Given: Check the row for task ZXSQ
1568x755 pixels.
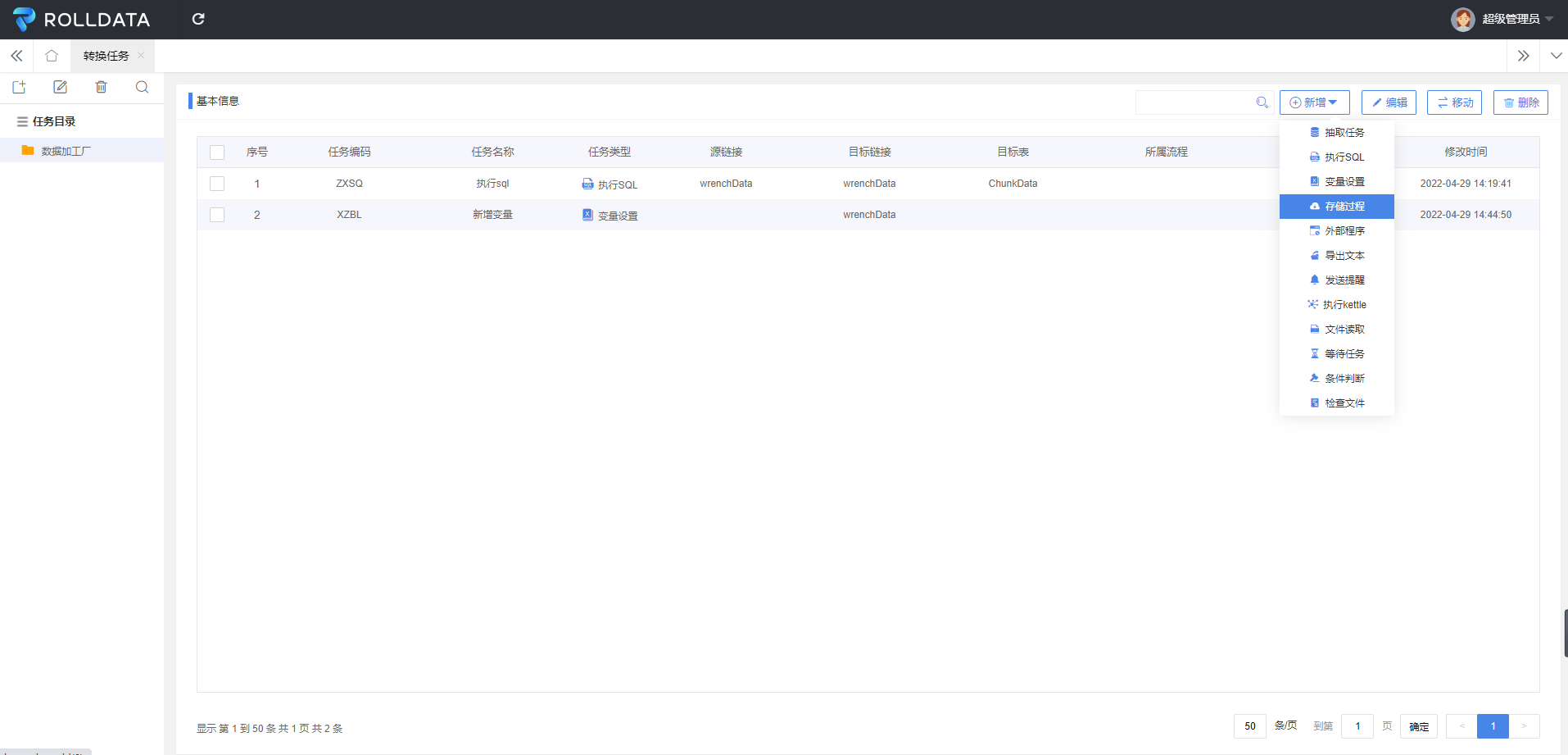Looking at the screenshot, I should point(217,184).
